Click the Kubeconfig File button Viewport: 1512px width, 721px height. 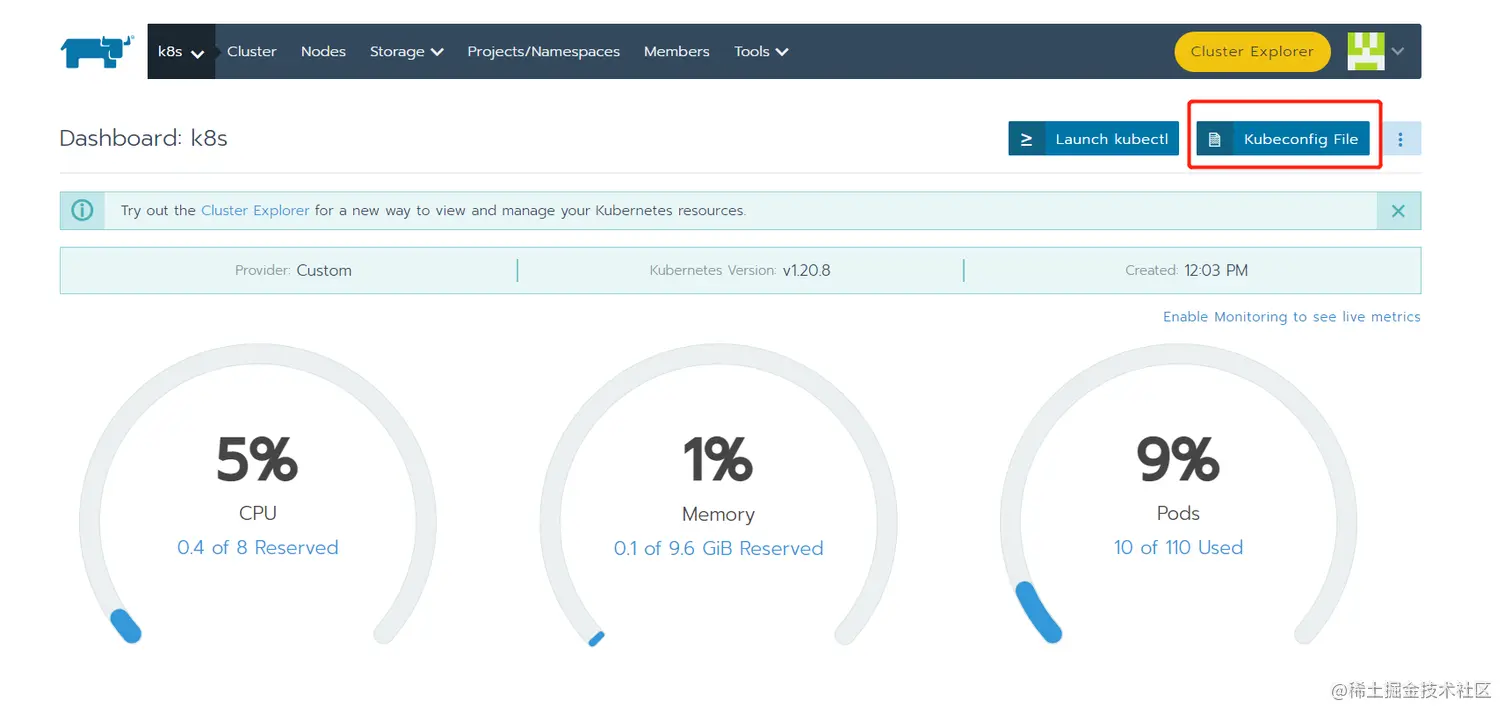tap(1283, 139)
